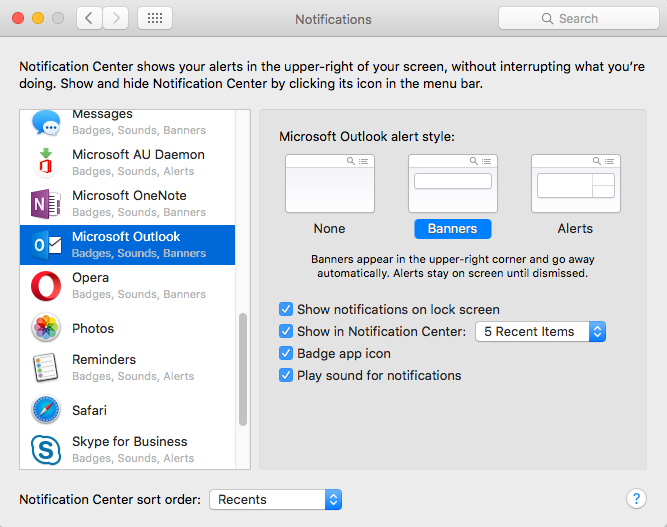
Task: Click the Microsoft AU Daemon icon
Action: [46, 162]
